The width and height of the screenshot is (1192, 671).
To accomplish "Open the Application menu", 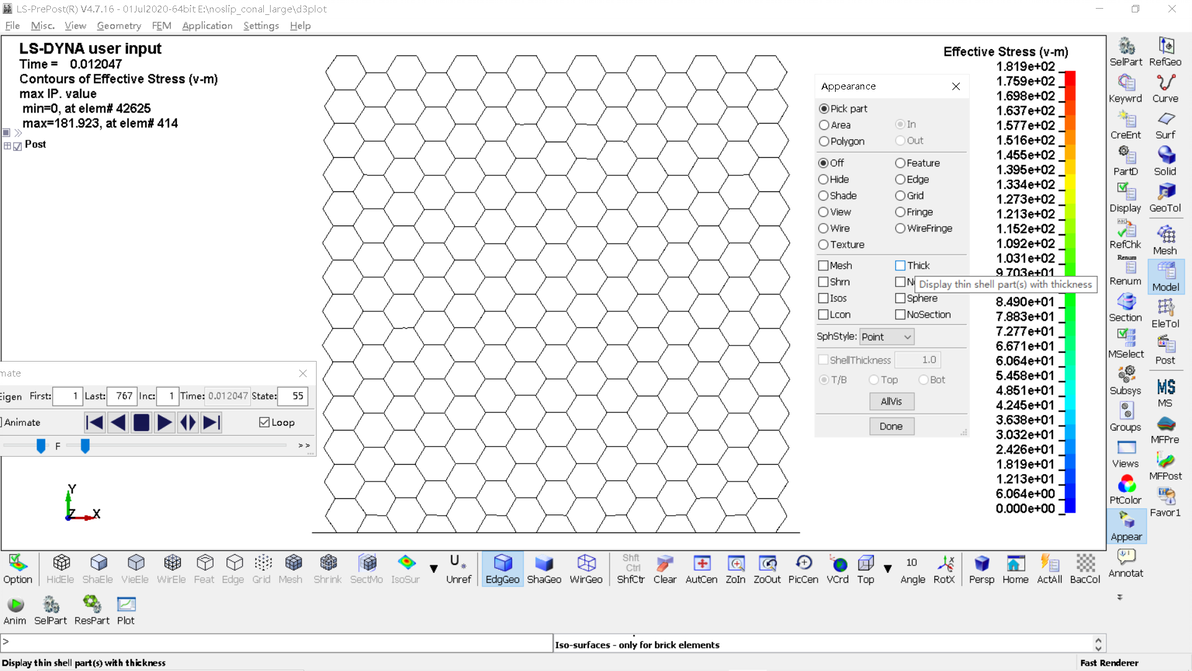I will tap(207, 26).
